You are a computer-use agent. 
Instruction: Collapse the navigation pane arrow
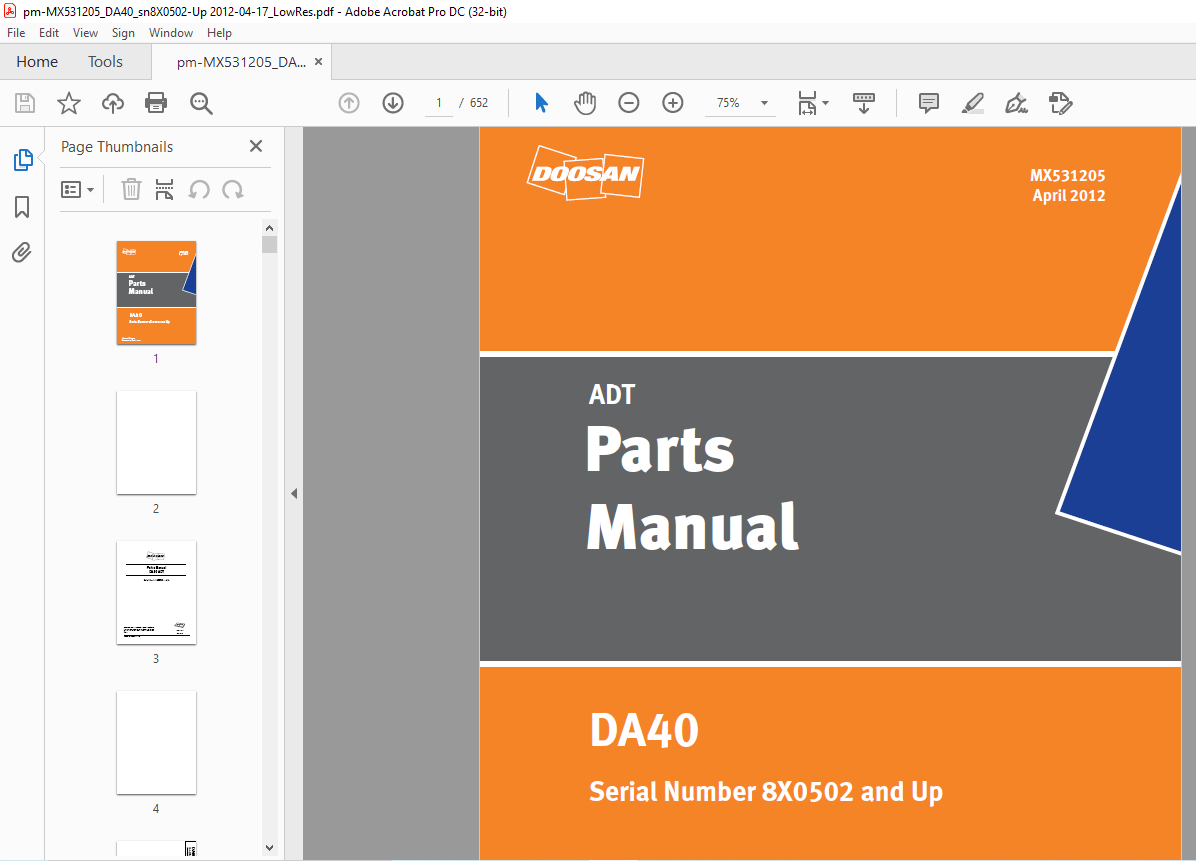coord(294,493)
